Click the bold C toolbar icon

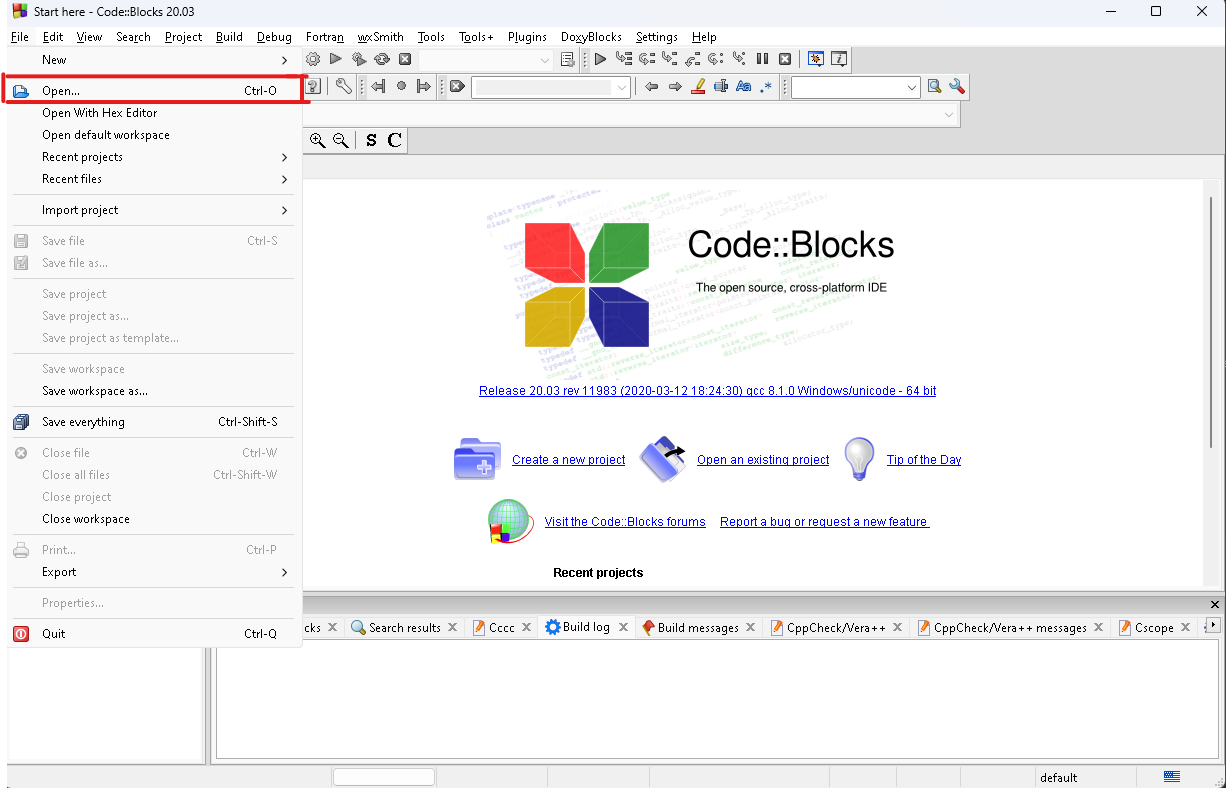pos(395,141)
